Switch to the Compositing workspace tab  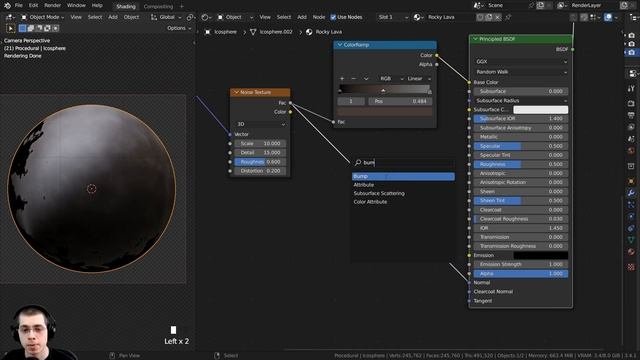pyautogui.click(x=158, y=7)
